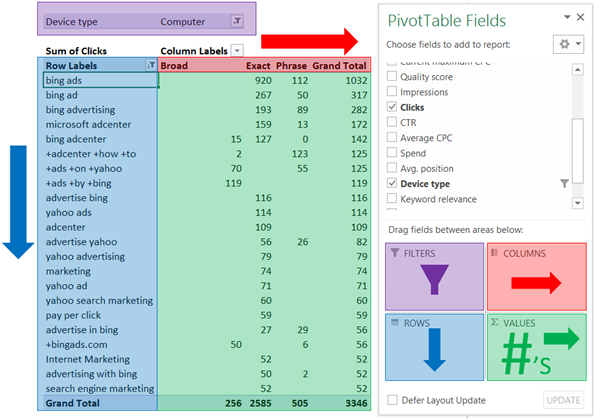Uncheck the Device type field

tap(392, 183)
